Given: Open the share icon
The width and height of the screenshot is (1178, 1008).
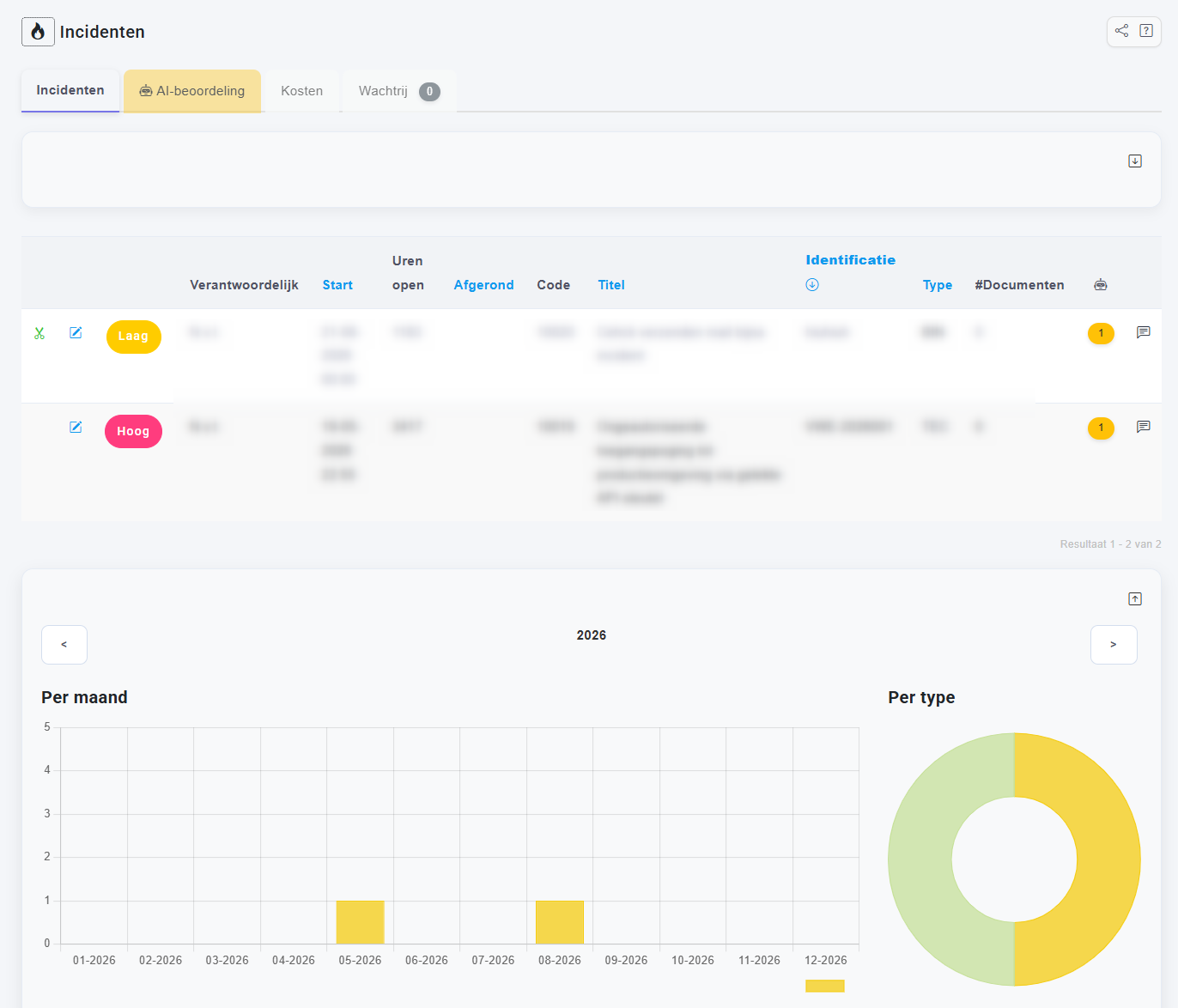Looking at the screenshot, I should pyautogui.click(x=1121, y=31).
